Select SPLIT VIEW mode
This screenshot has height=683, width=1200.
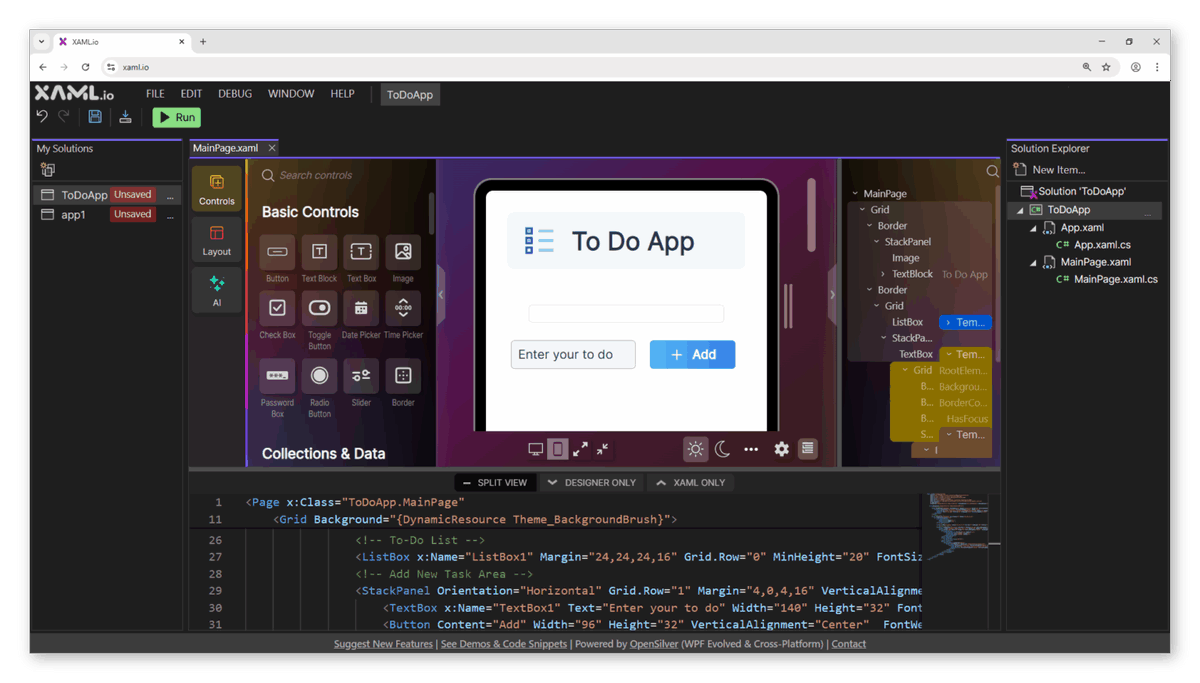pyautogui.click(x=495, y=482)
